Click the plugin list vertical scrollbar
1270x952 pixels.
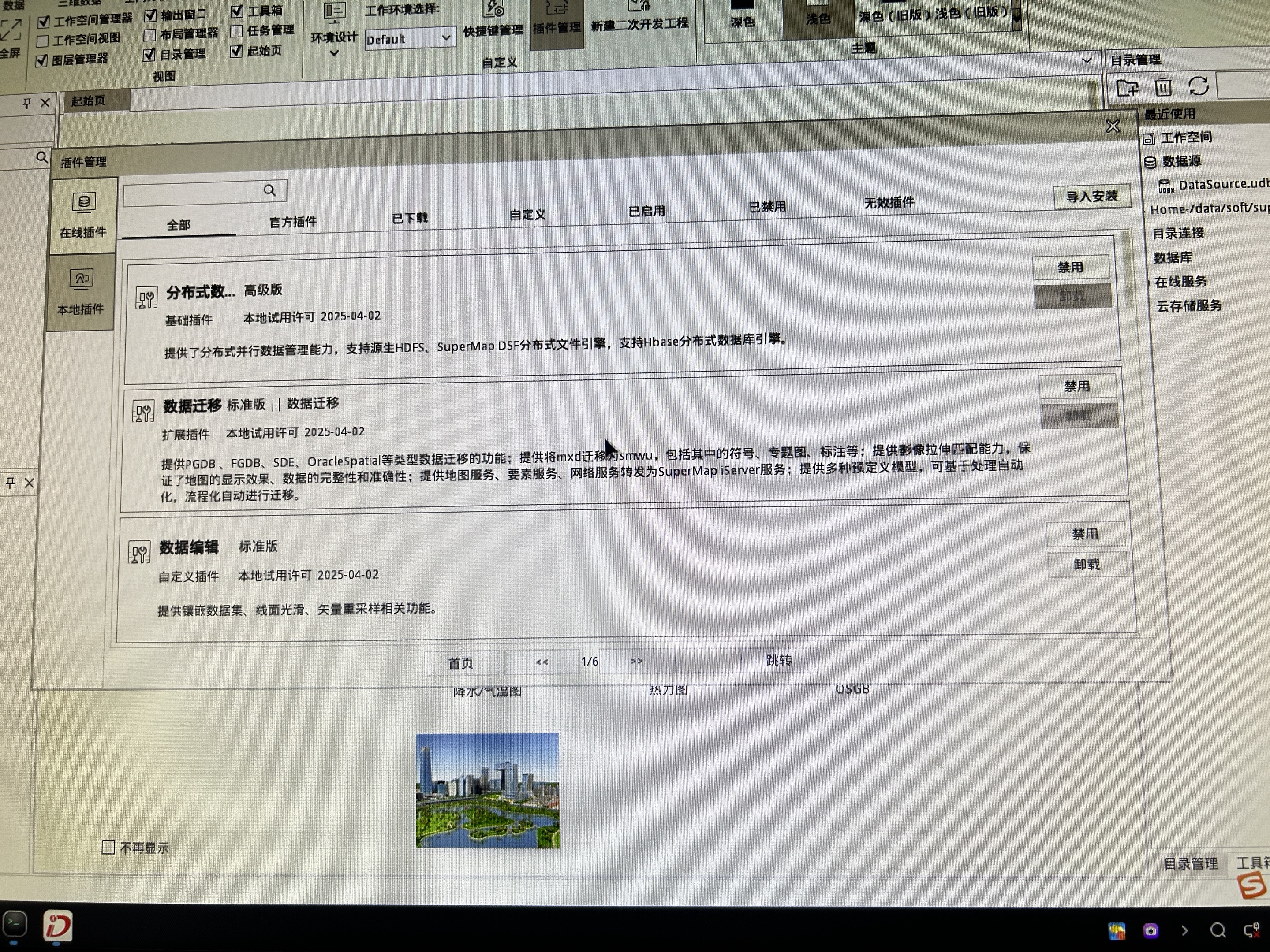click(1128, 270)
